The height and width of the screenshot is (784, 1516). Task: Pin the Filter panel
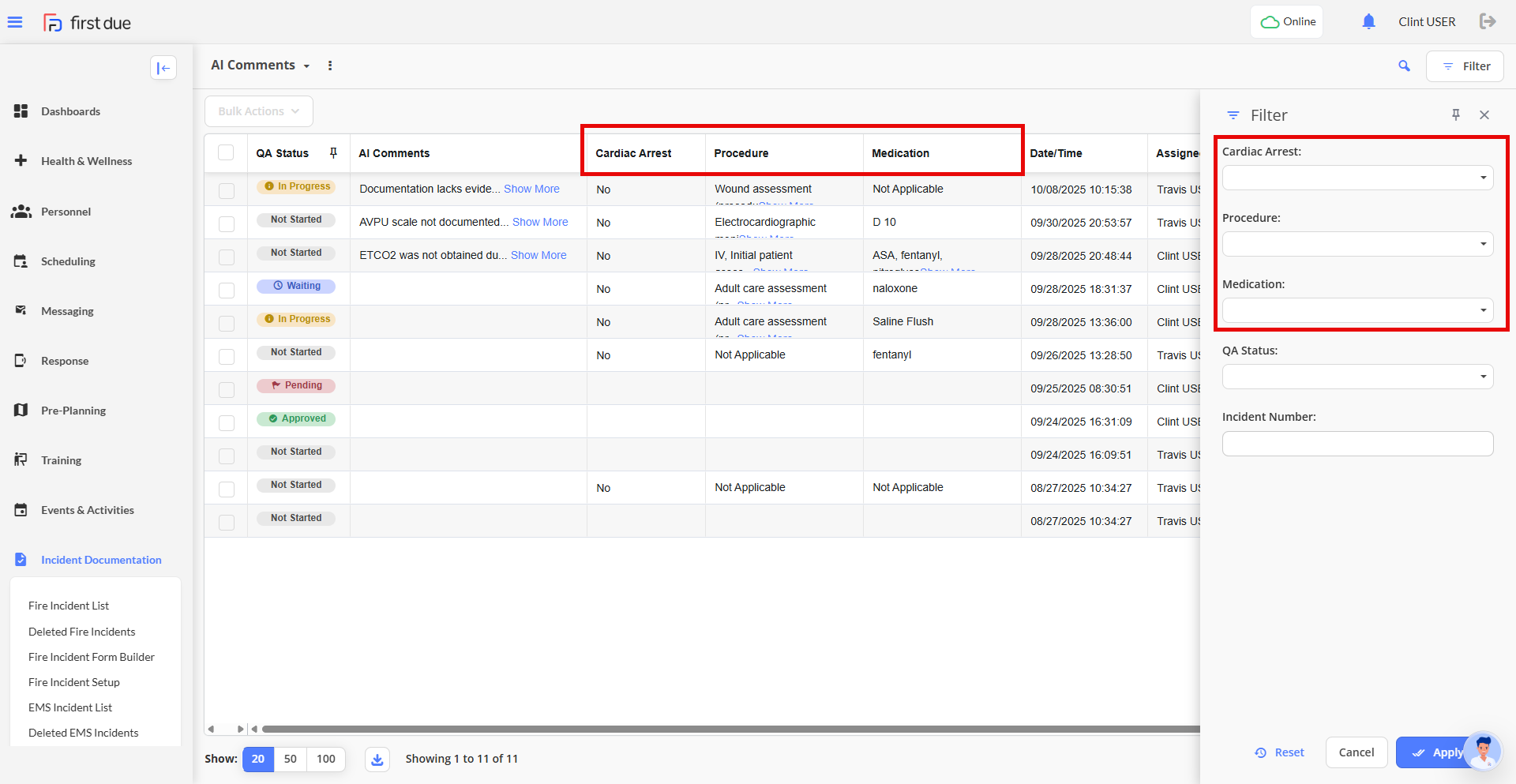coord(1455,115)
